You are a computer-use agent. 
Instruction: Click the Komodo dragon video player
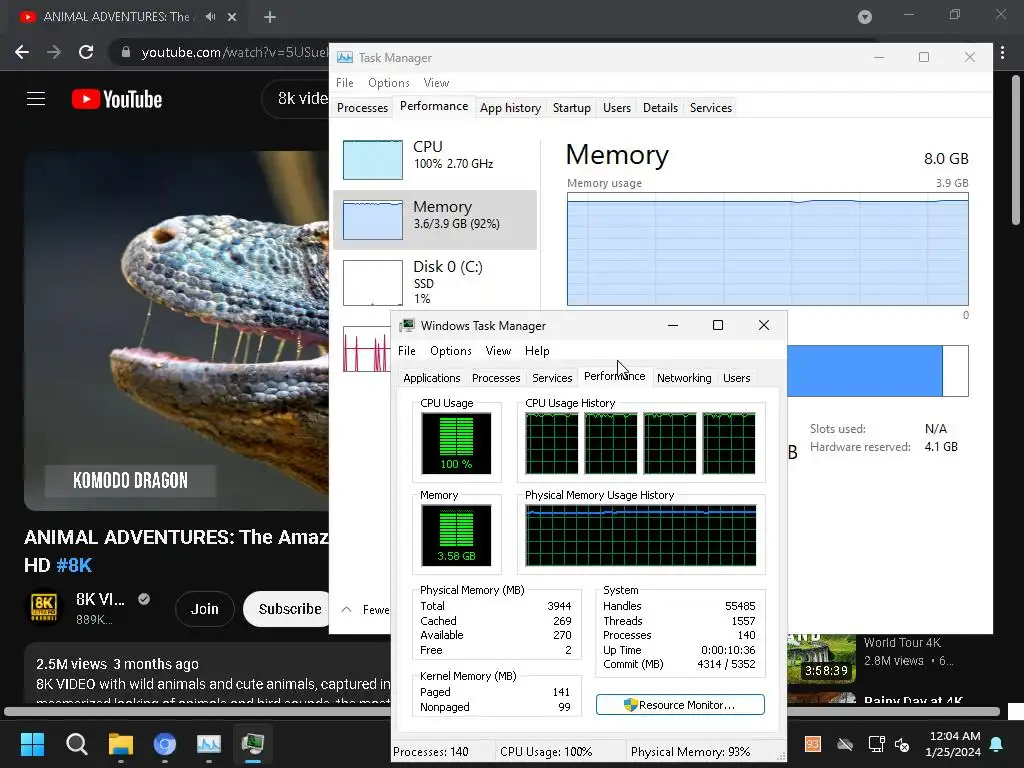pyautogui.click(x=176, y=330)
